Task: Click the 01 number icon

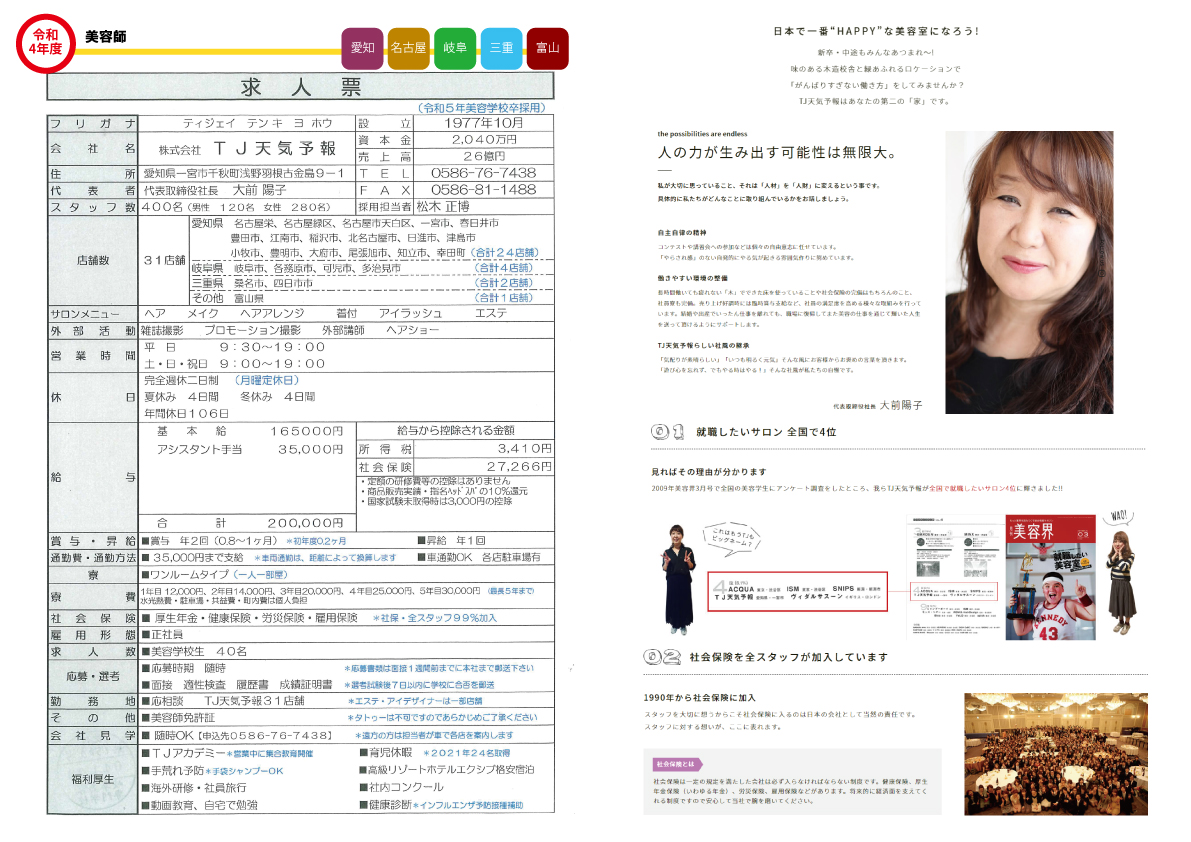Action: (x=668, y=432)
